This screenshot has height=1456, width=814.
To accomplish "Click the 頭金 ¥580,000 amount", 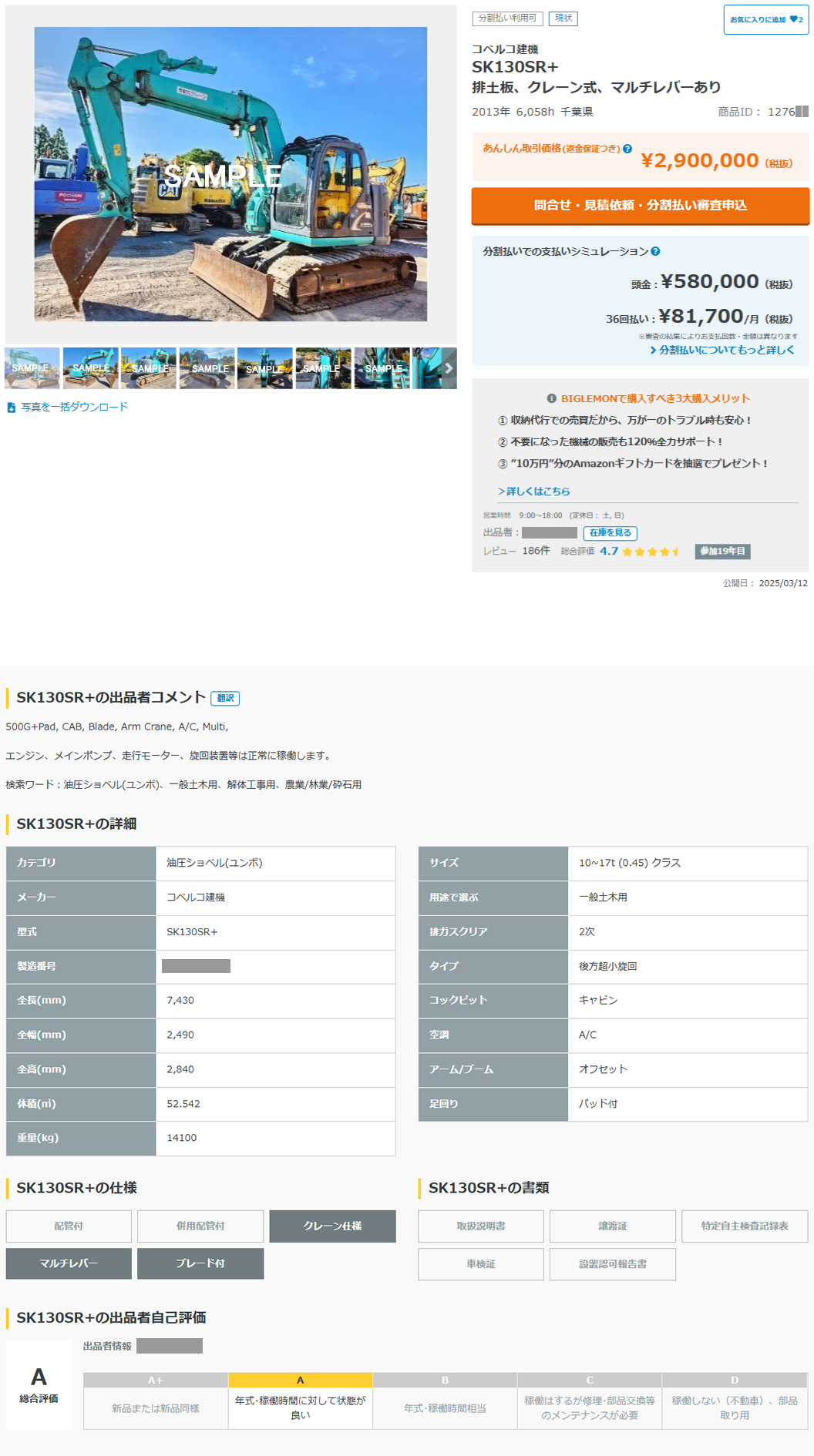I will click(x=710, y=283).
